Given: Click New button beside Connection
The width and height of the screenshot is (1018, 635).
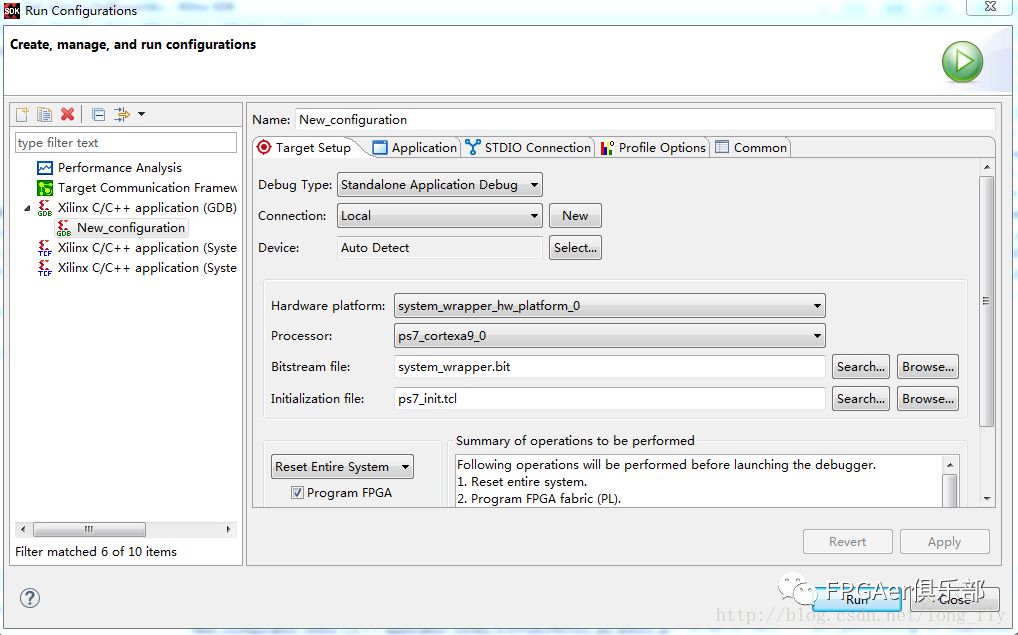Looking at the screenshot, I should point(575,216).
